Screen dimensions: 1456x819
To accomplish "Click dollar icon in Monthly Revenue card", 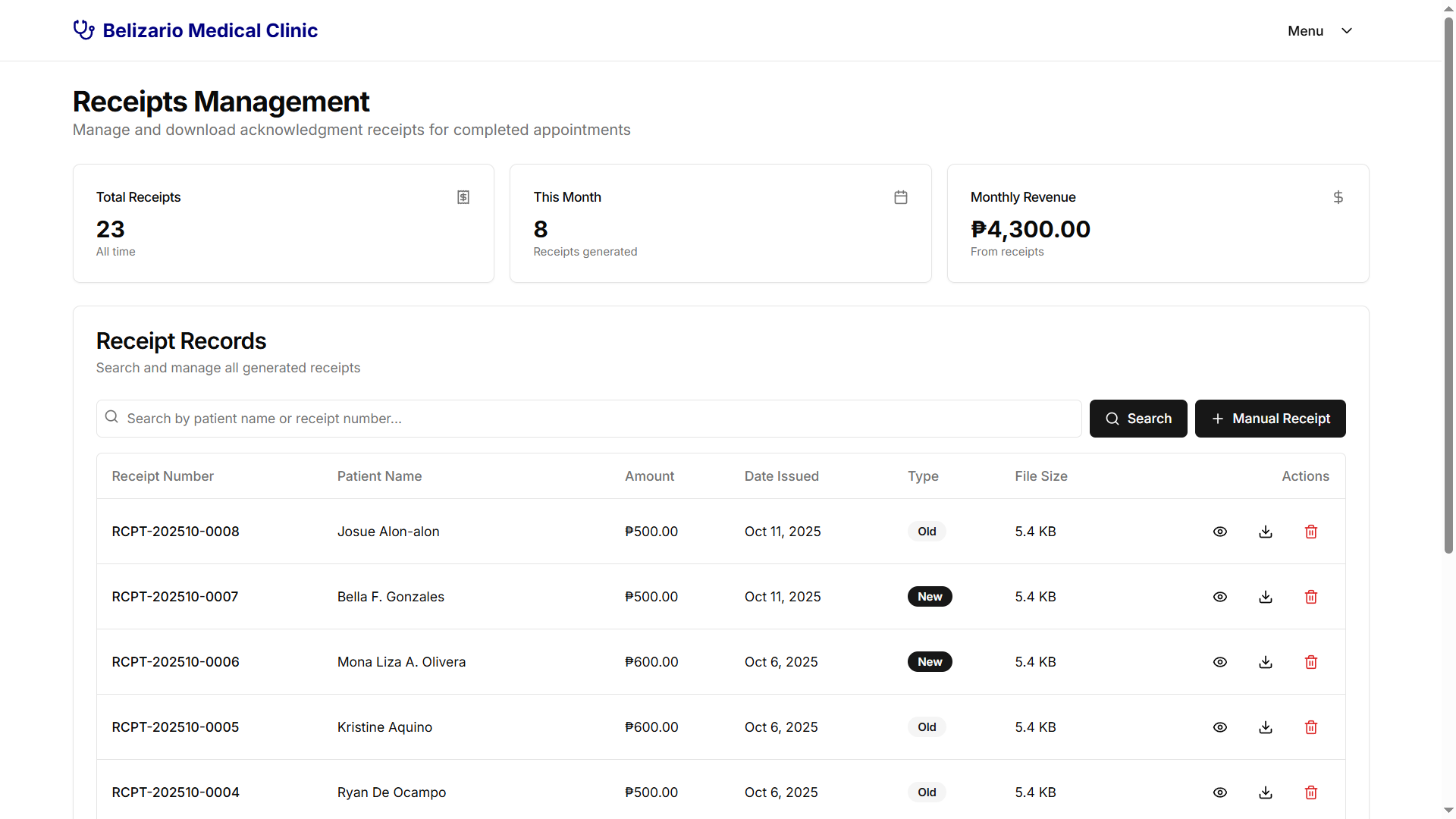I will tap(1338, 197).
